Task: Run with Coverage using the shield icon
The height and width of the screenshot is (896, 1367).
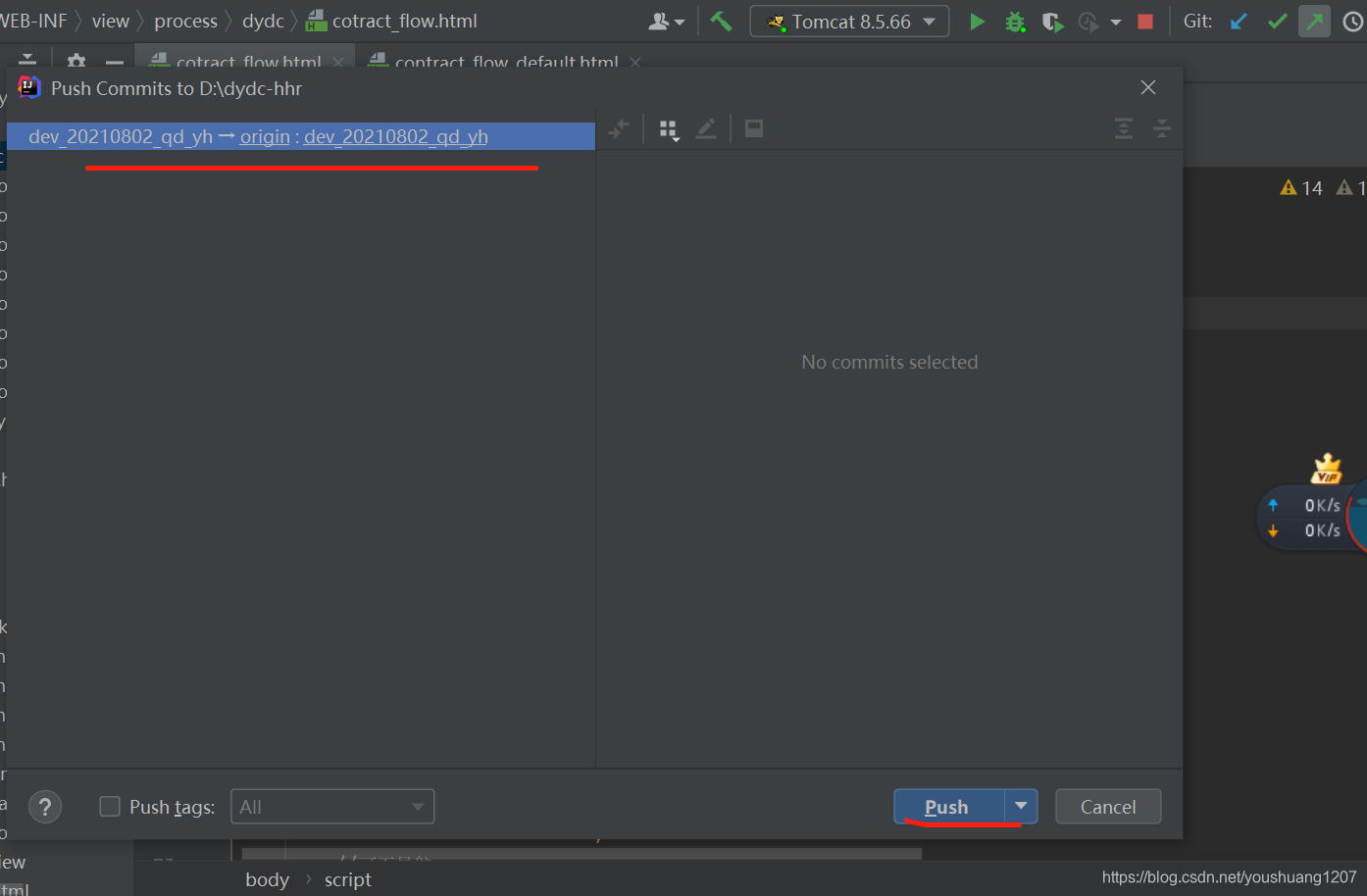Action: 1052,21
